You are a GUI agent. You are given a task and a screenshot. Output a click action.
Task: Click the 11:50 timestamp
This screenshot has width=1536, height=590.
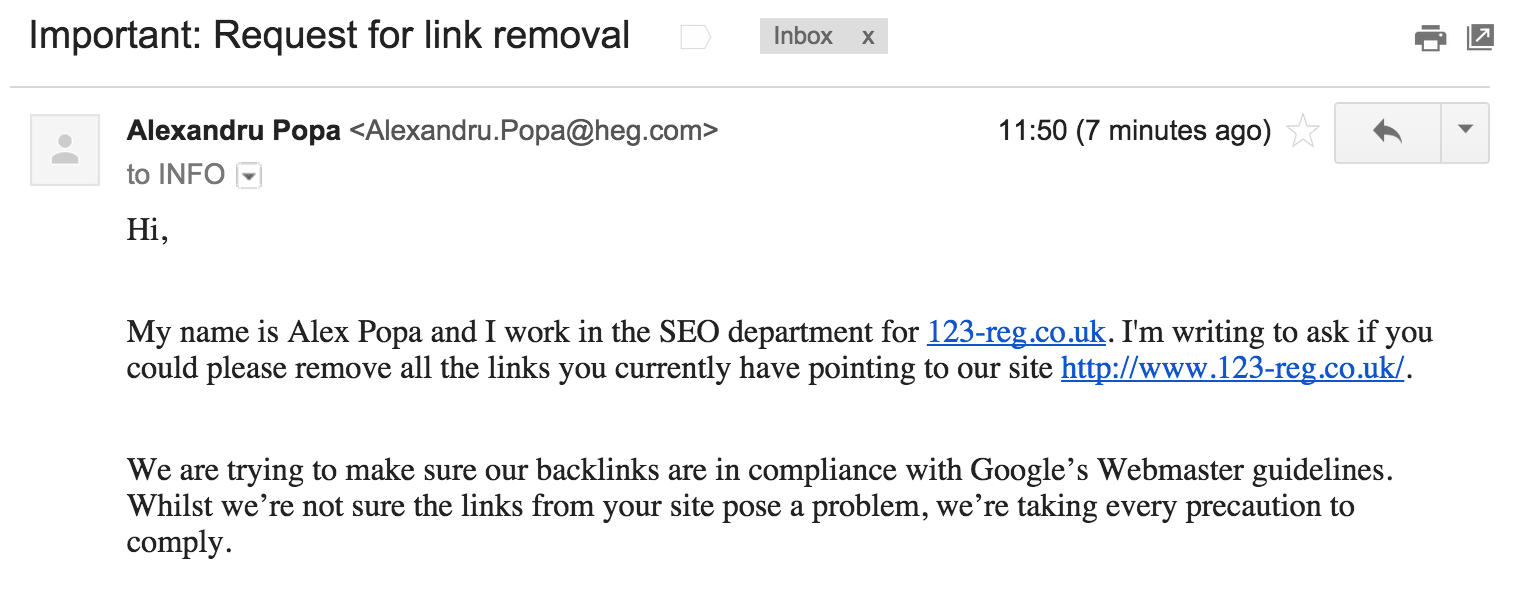[x=1135, y=131]
